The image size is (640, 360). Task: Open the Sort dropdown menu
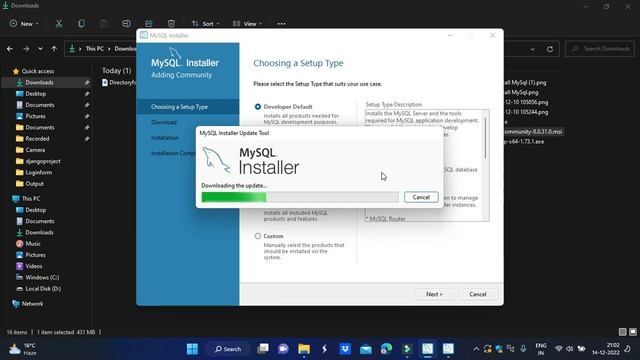coord(206,24)
